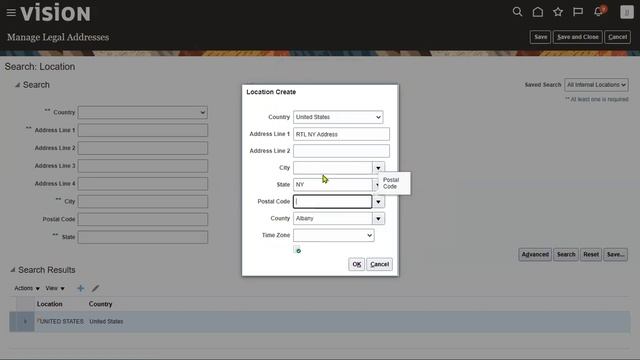
Task: Click the Postal Code input field in dialog
Action: (x=332, y=202)
